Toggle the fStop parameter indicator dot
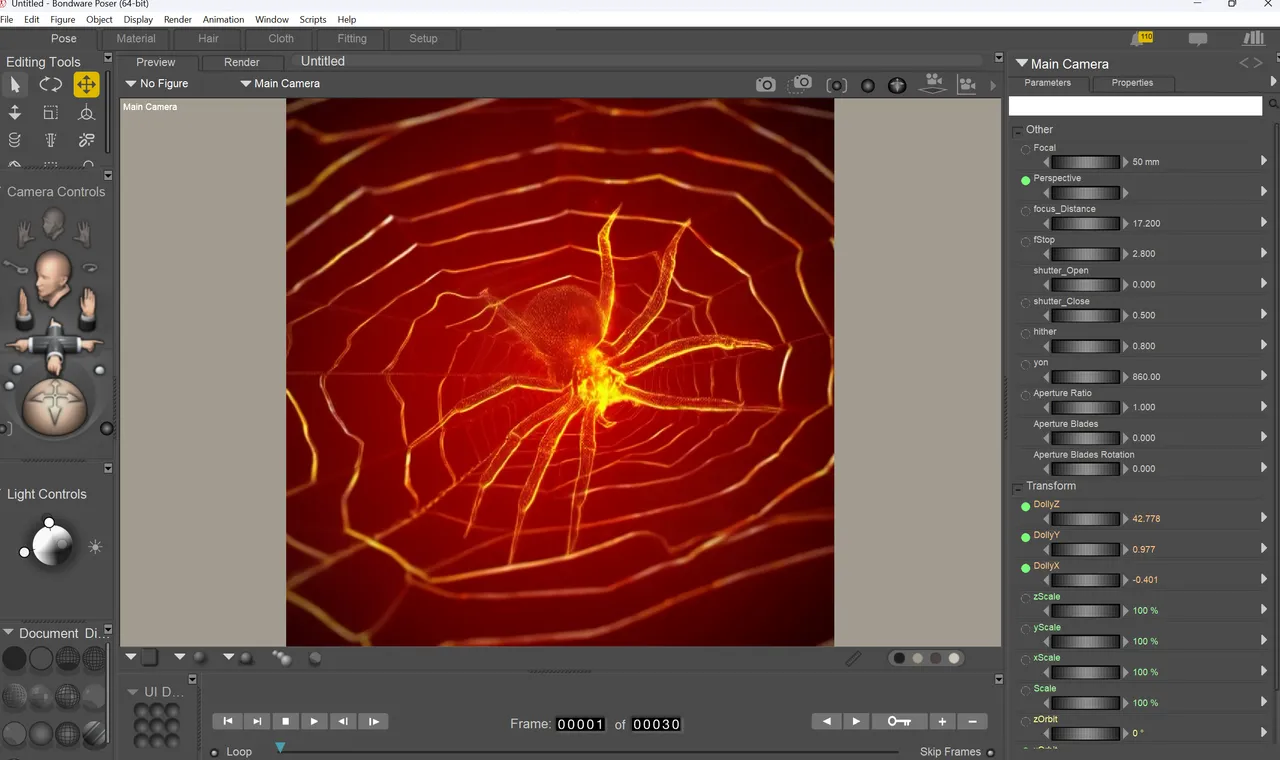This screenshot has height=760, width=1280. pos(1025,242)
